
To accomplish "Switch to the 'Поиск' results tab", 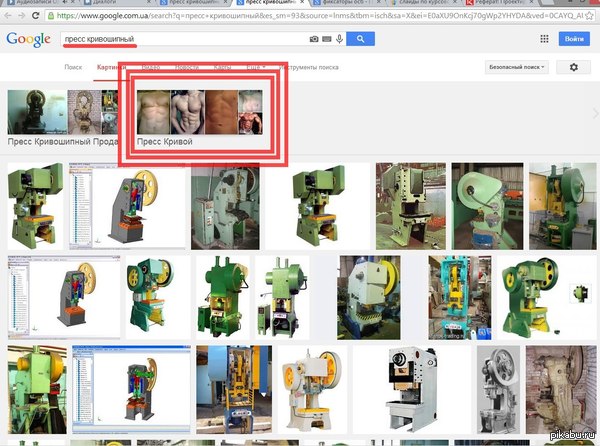I will pyautogui.click(x=73, y=67).
